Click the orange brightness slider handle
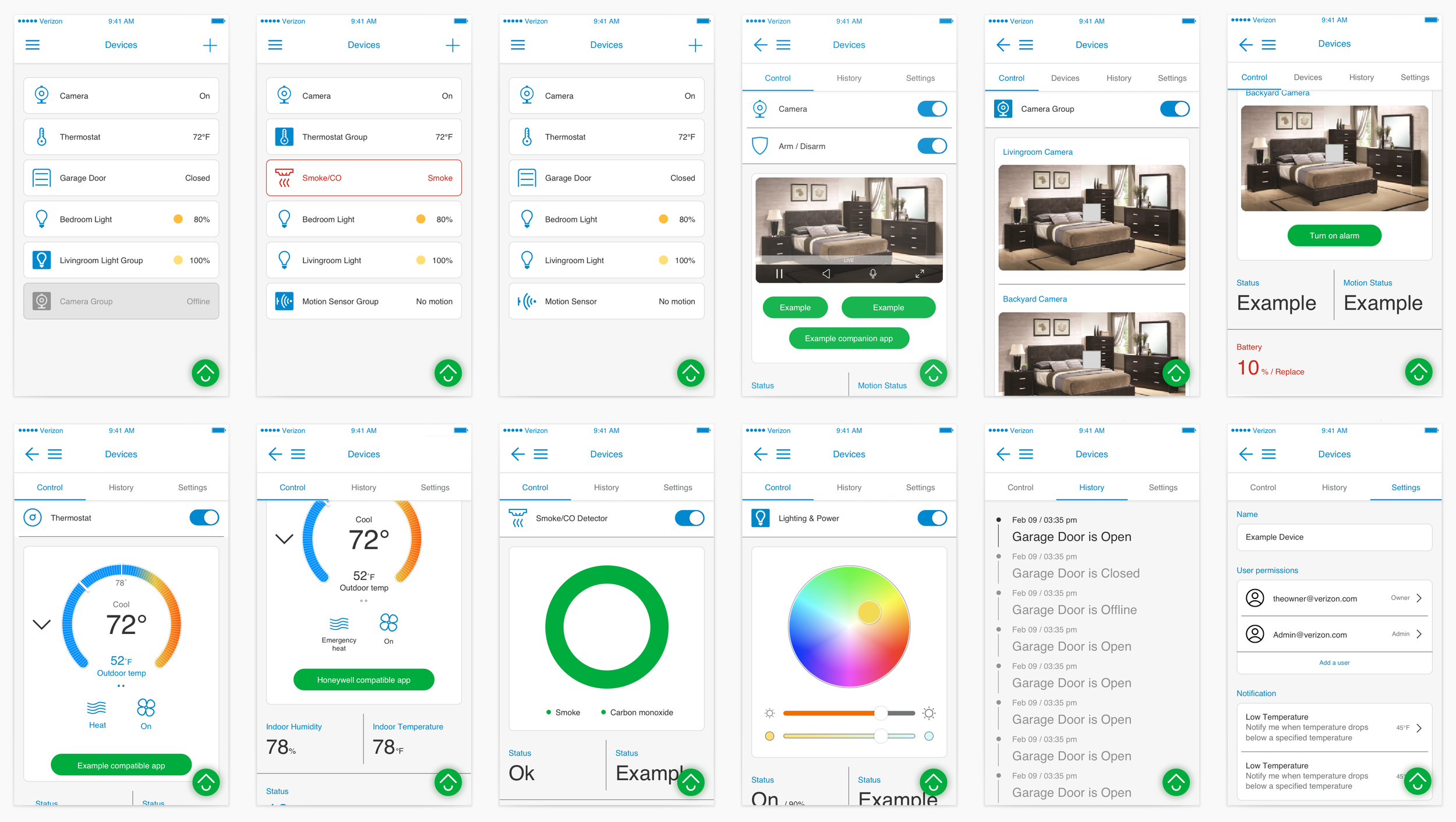Viewport: 1456px width, 822px height. tap(881, 713)
